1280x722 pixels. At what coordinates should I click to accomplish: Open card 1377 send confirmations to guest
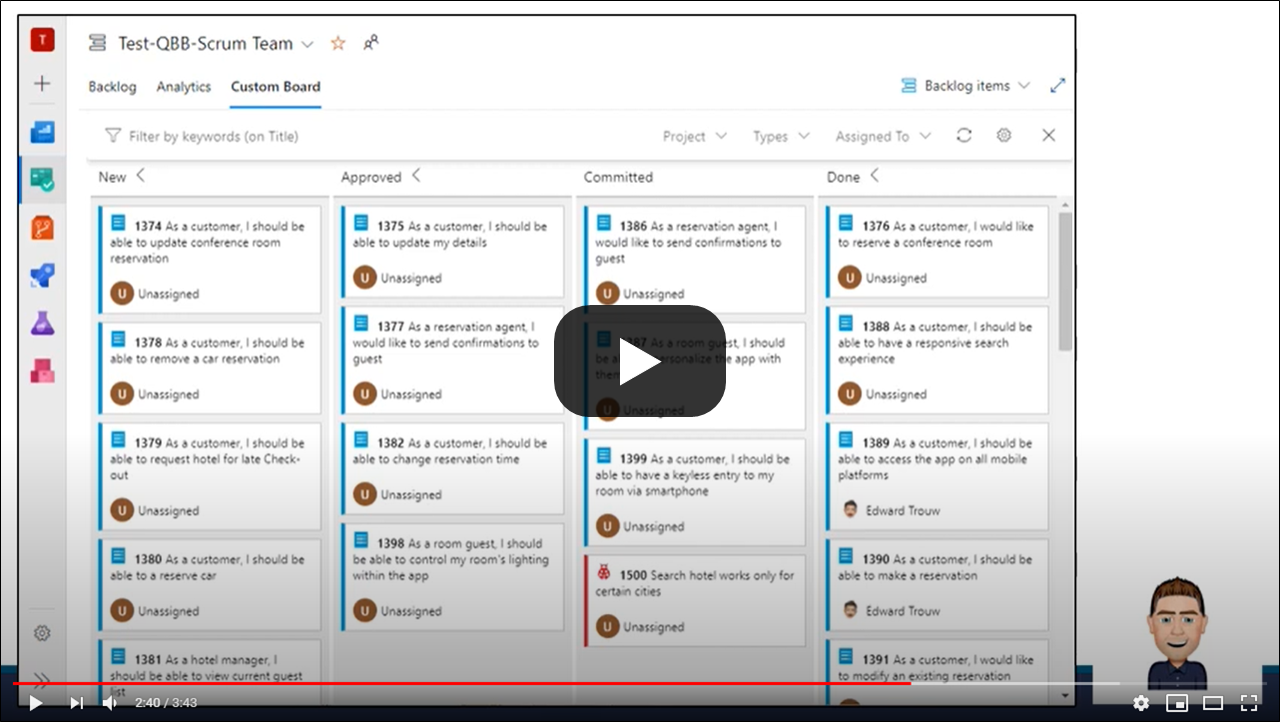click(x=452, y=360)
